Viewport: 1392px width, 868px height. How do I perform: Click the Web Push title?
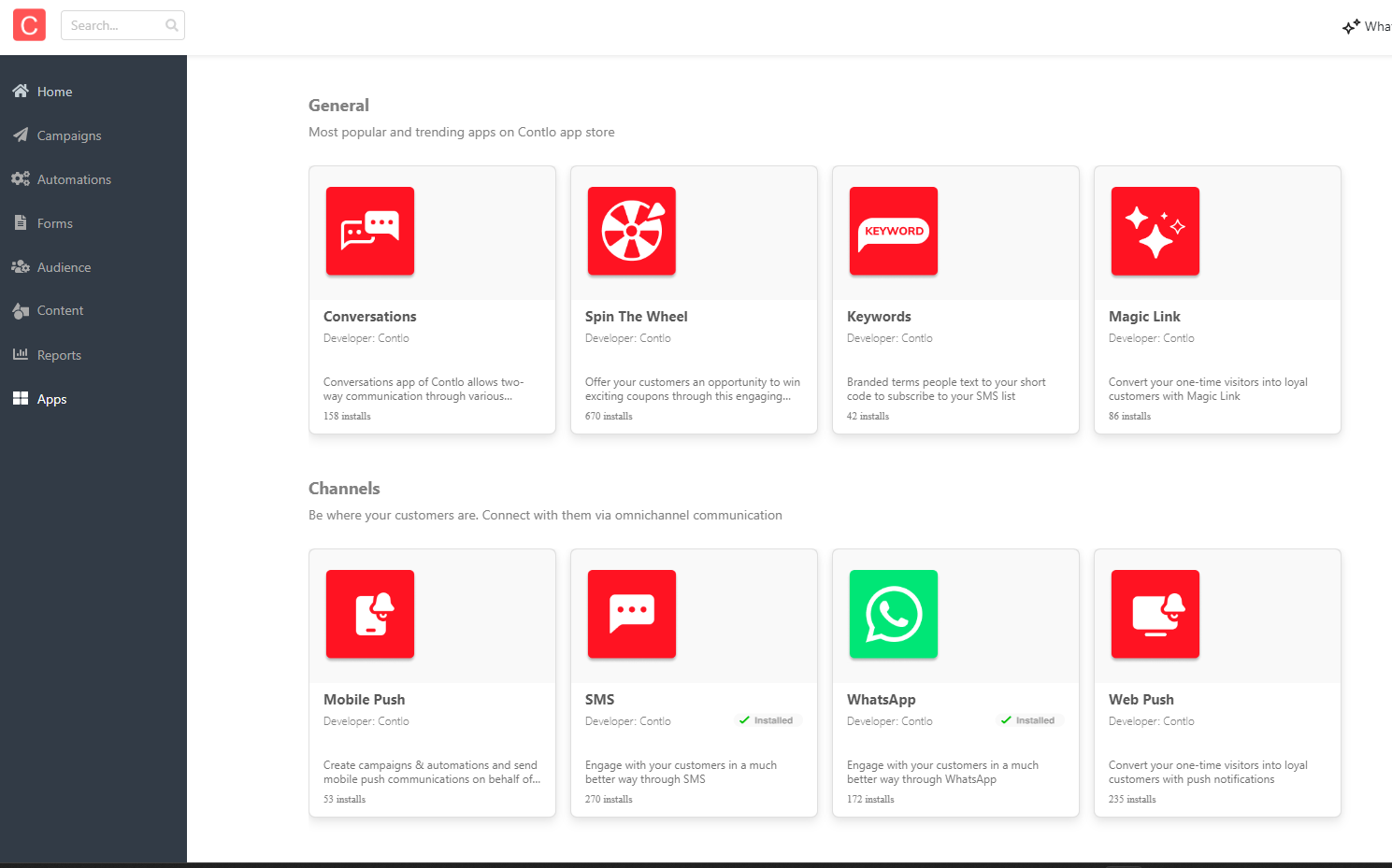pos(1141,700)
